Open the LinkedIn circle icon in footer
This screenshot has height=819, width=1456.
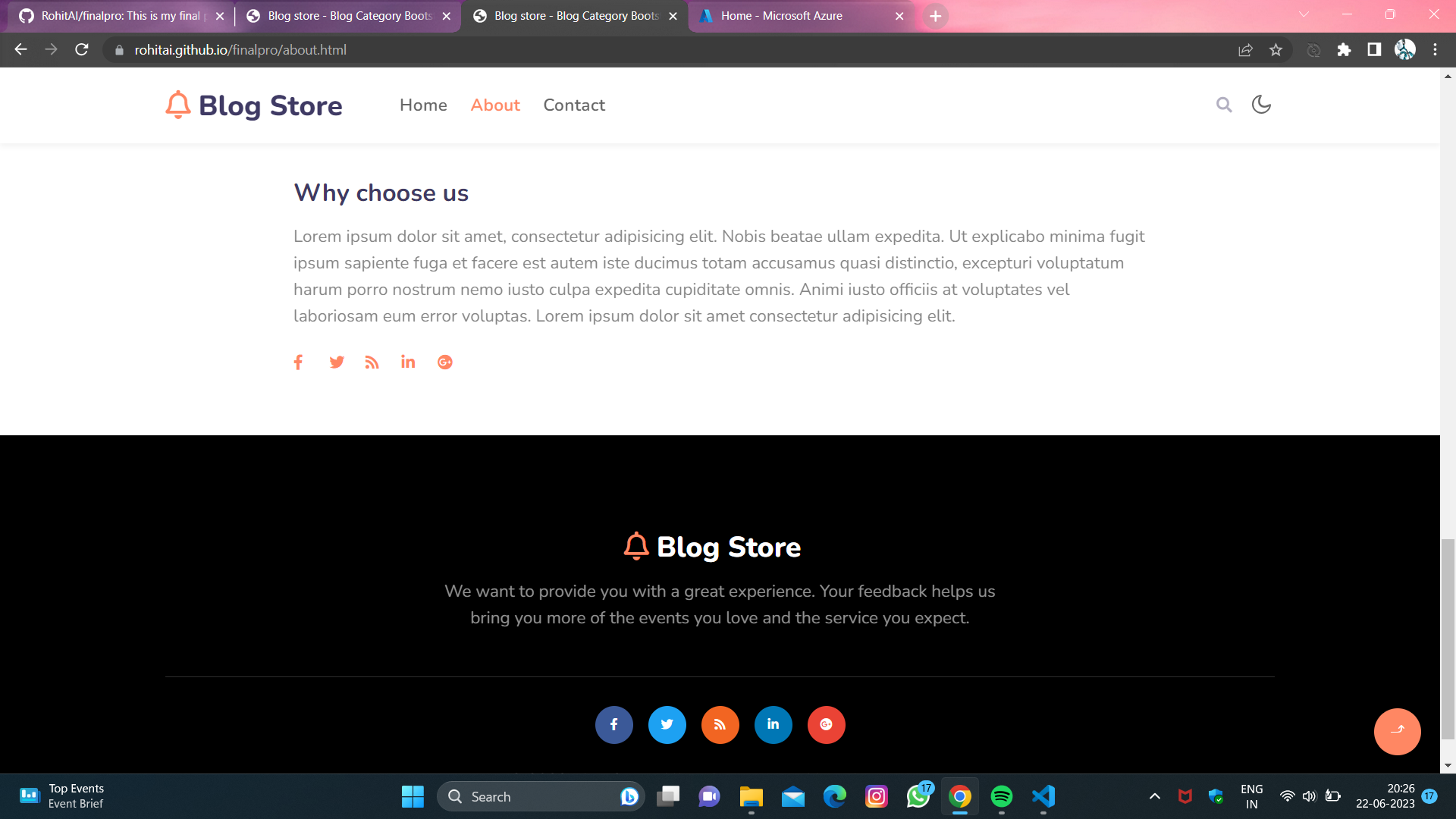[773, 724]
